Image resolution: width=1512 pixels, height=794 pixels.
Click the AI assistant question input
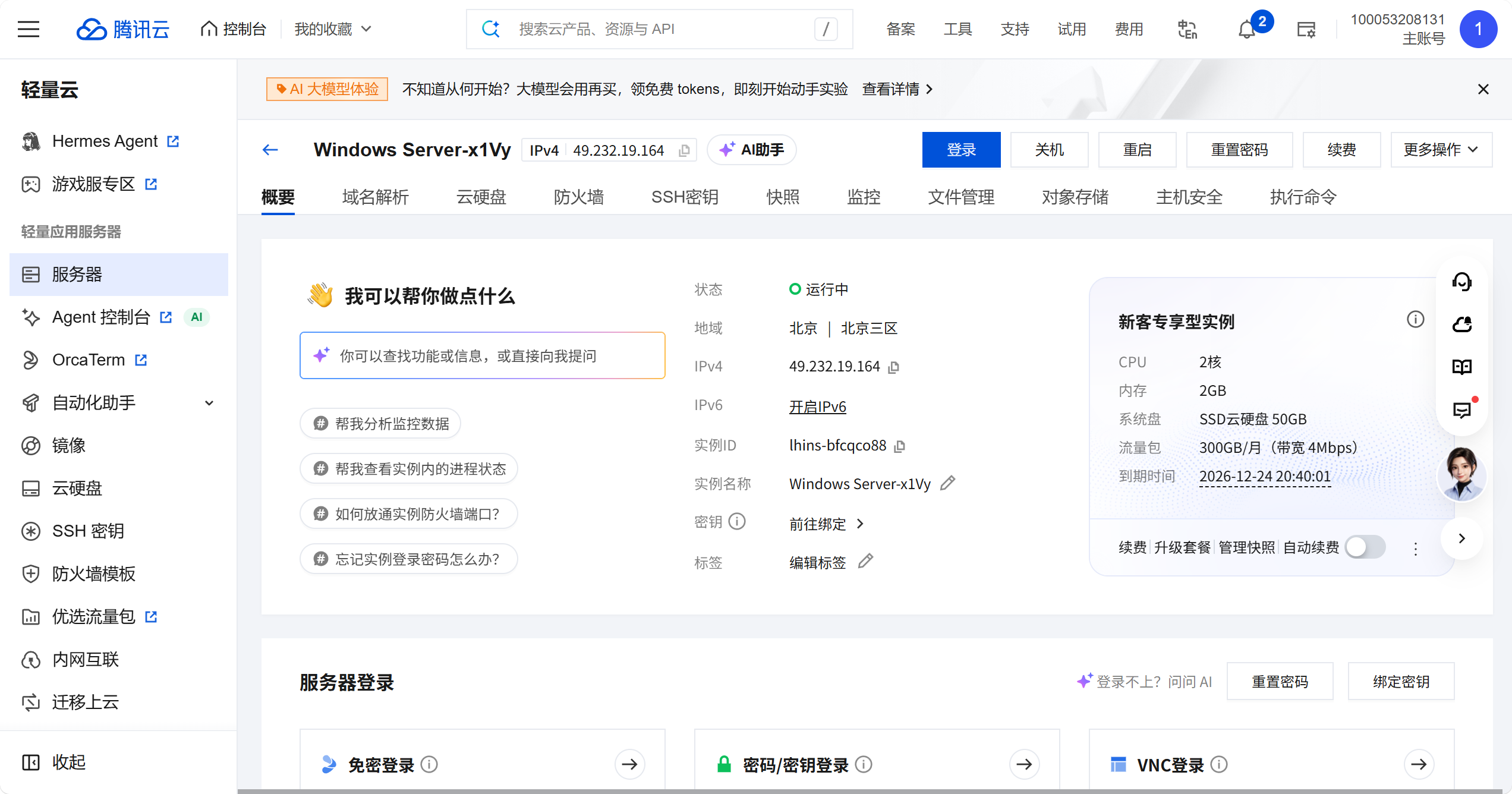(482, 355)
